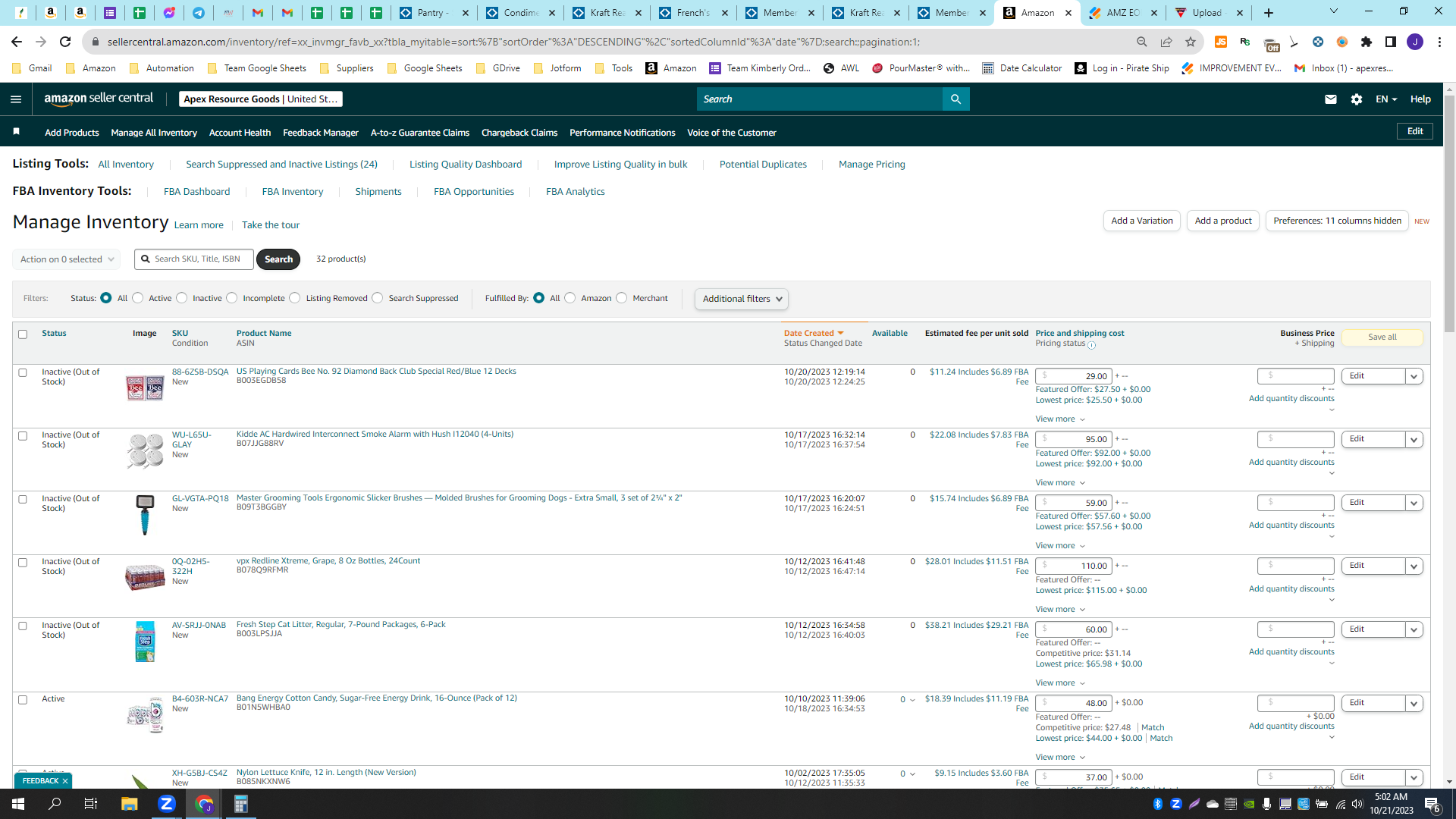Expand available quantity chevron for Bang Energy
The height and width of the screenshot is (819, 1456).
click(912, 700)
